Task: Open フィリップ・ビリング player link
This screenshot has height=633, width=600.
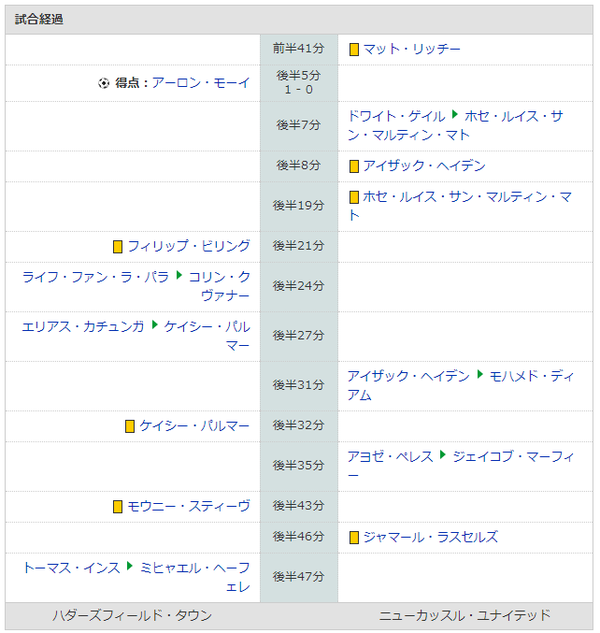Action: [189, 246]
